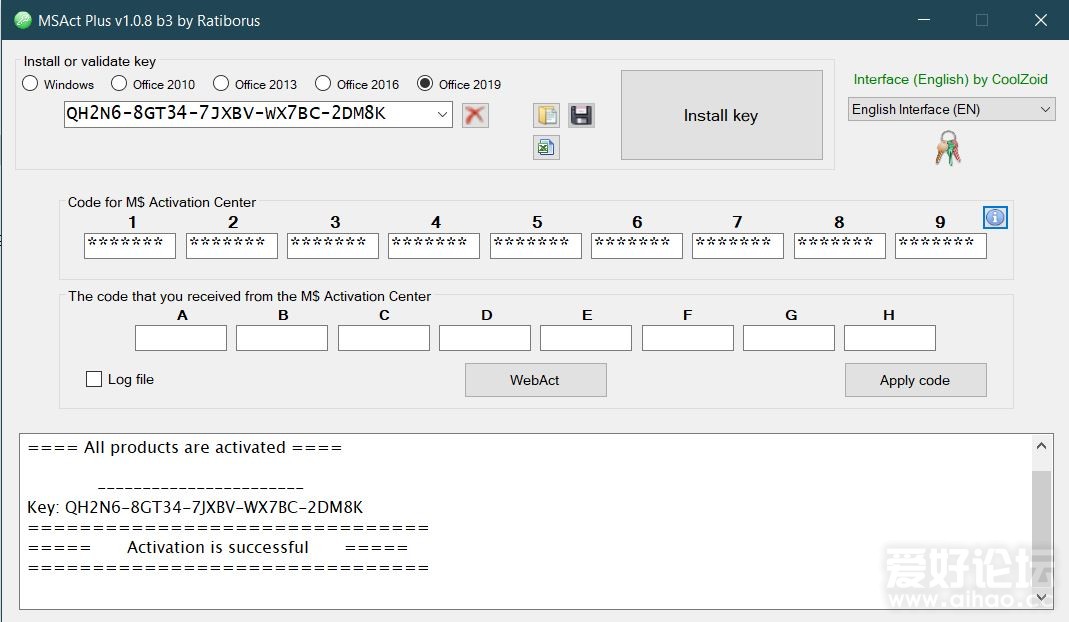Click the received code field A
This screenshot has width=1069, height=622.
click(181, 338)
